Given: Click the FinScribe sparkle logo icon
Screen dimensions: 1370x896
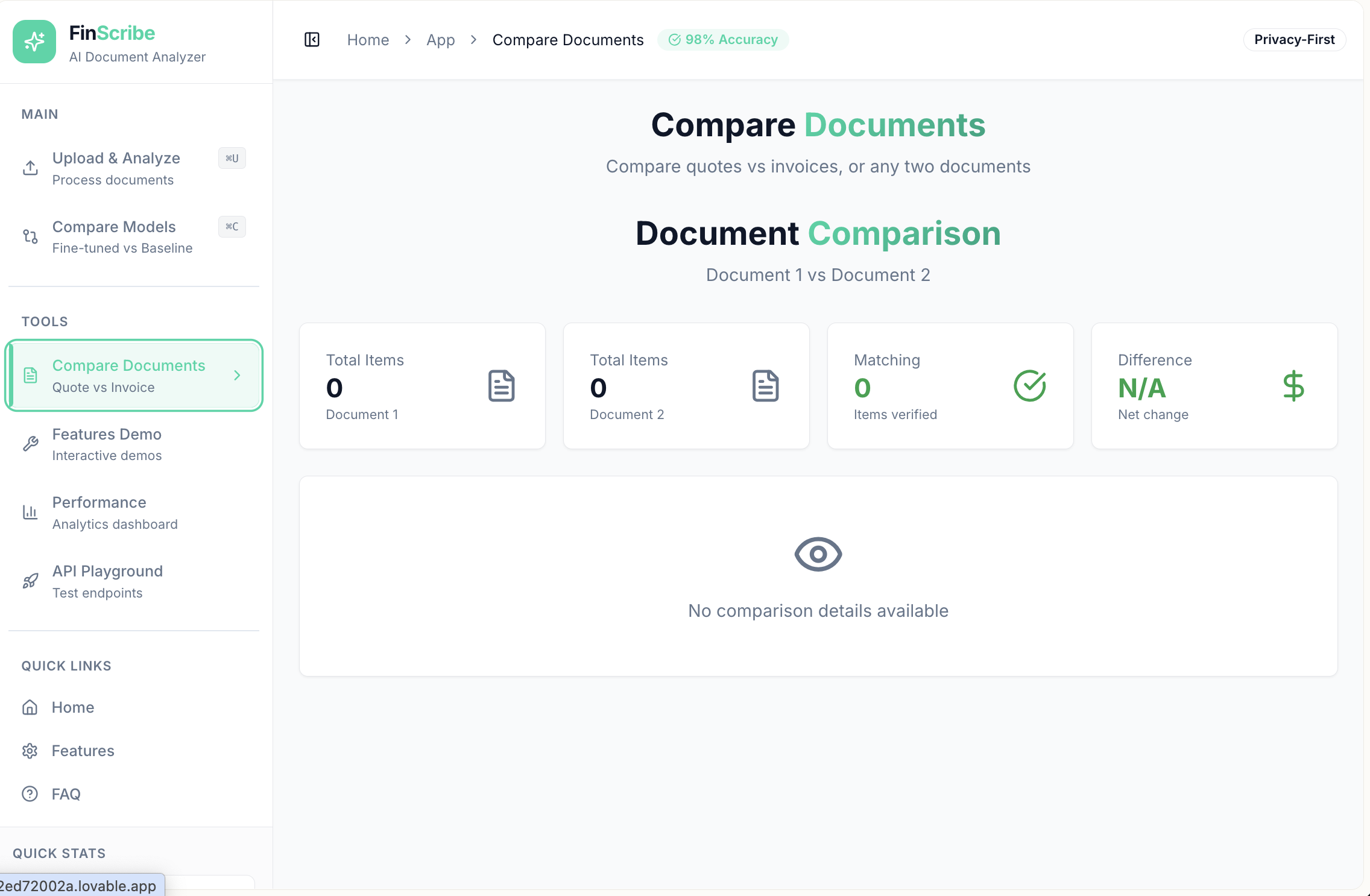Looking at the screenshot, I should pos(34,42).
